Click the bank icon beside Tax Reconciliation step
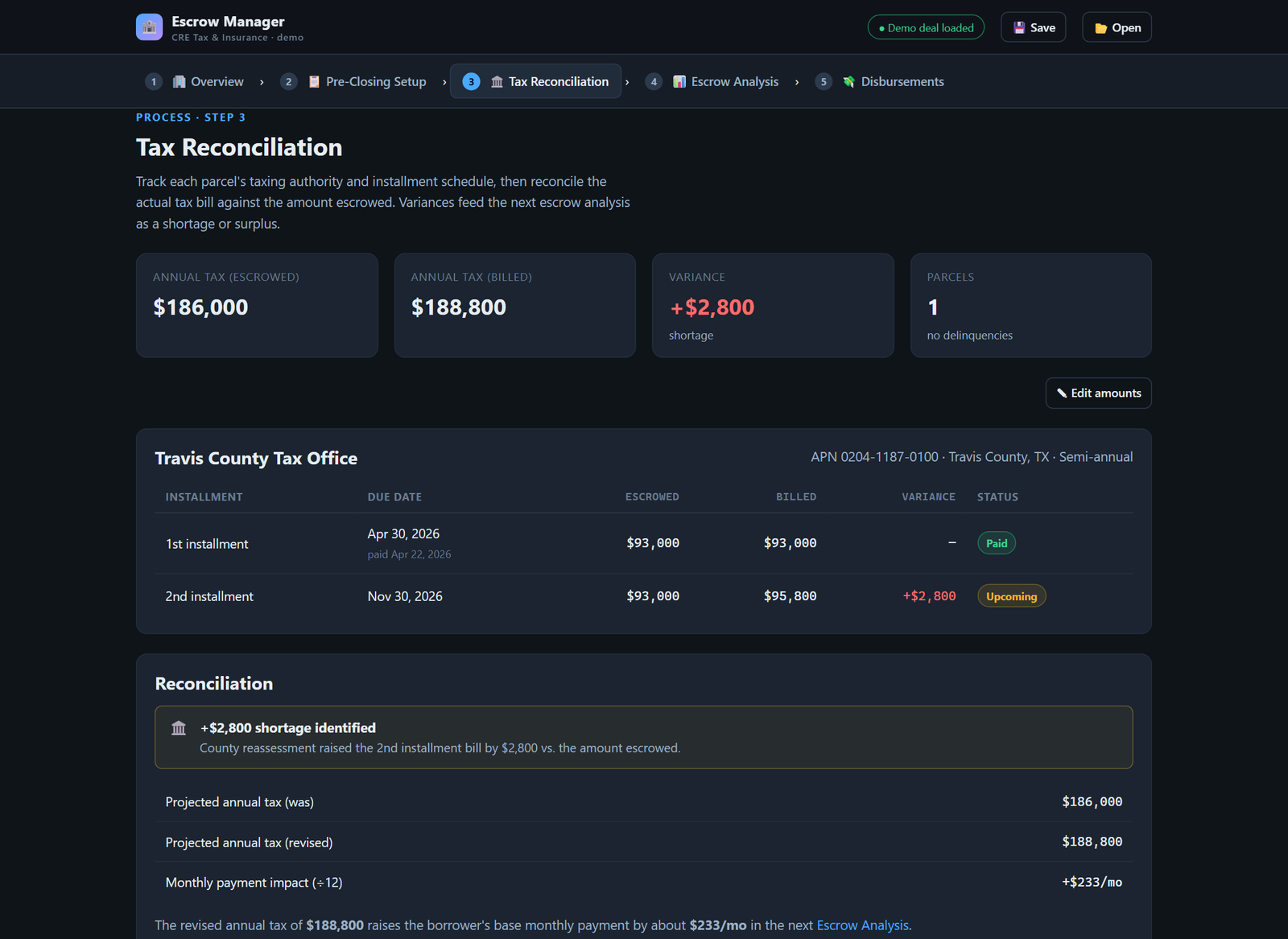Screen dimensions: 1288x939 coord(497,81)
